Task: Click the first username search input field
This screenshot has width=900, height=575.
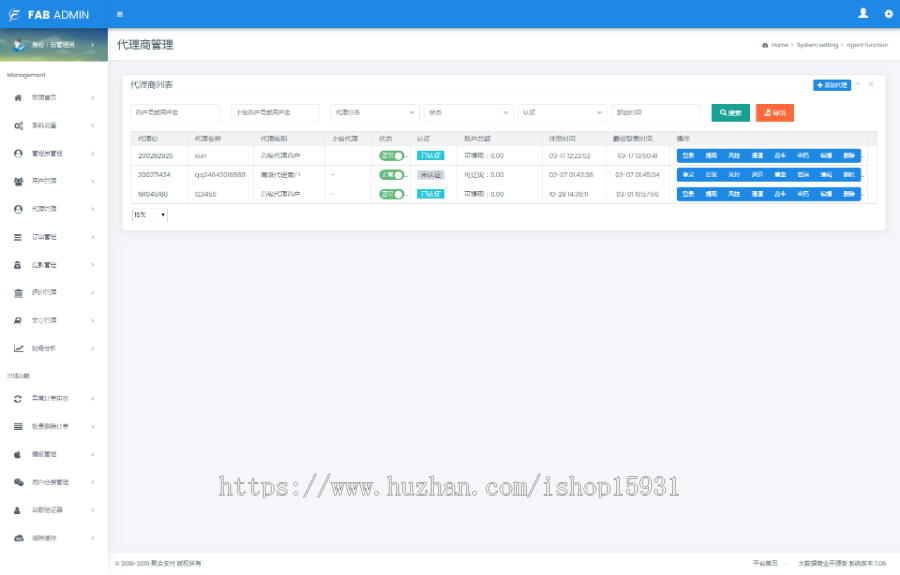Action: coord(175,112)
